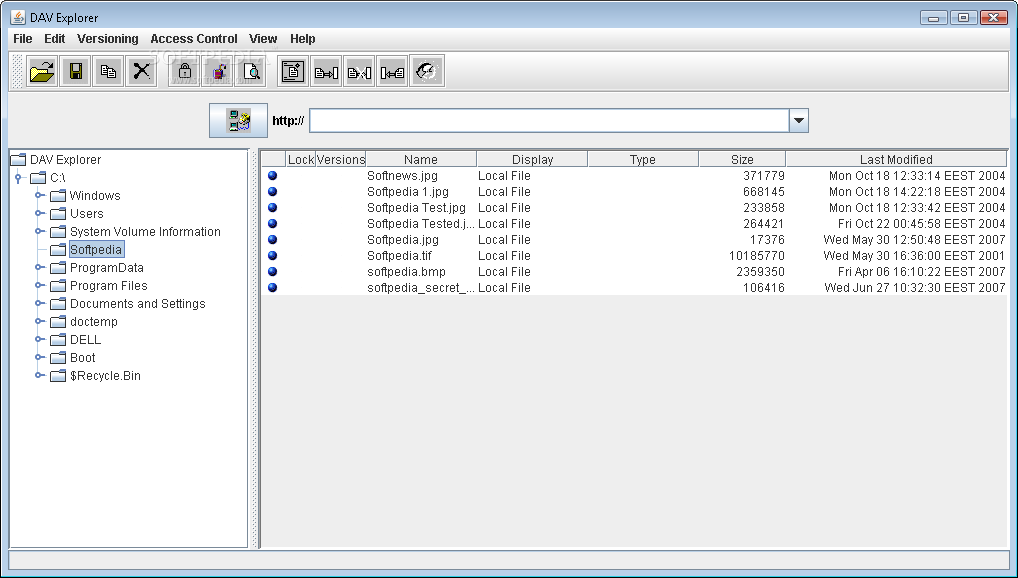Click the blue dot beside Softpedia.jpg
Image resolution: width=1018 pixels, height=578 pixels.
click(x=273, y=239)
